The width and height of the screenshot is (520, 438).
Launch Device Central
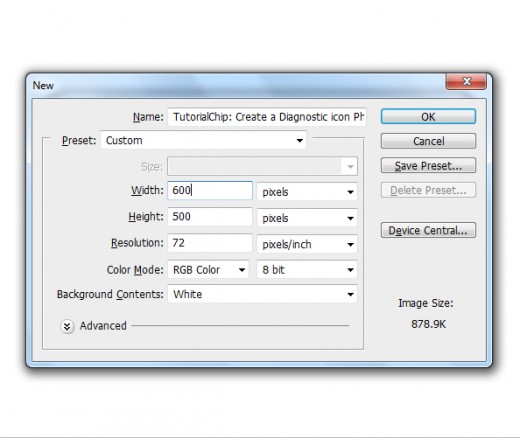click(428, 230)
